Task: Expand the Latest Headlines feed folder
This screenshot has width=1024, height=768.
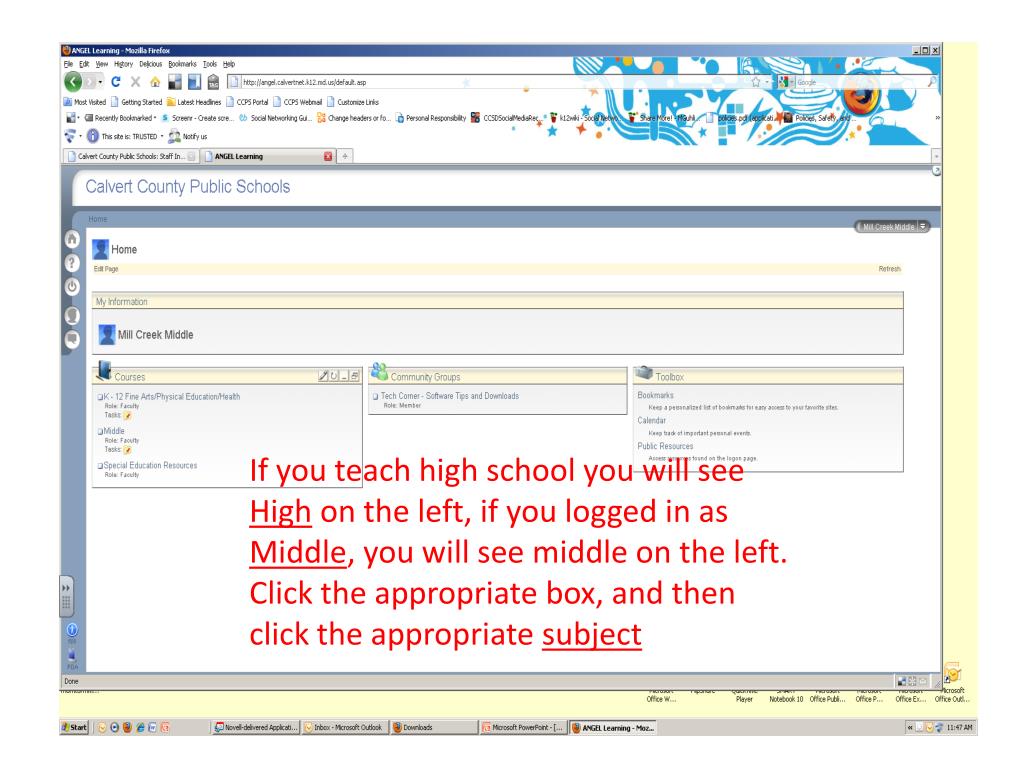Action: click(194, 102)
